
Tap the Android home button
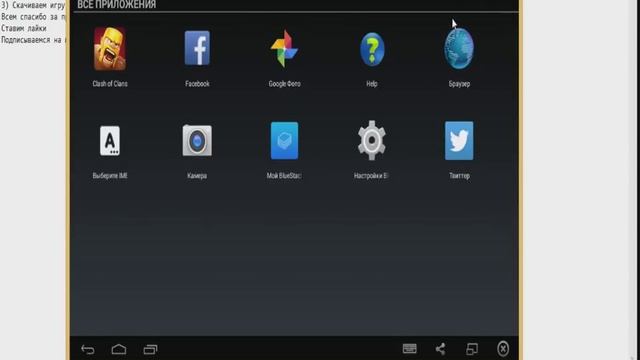tap(119, 349)
